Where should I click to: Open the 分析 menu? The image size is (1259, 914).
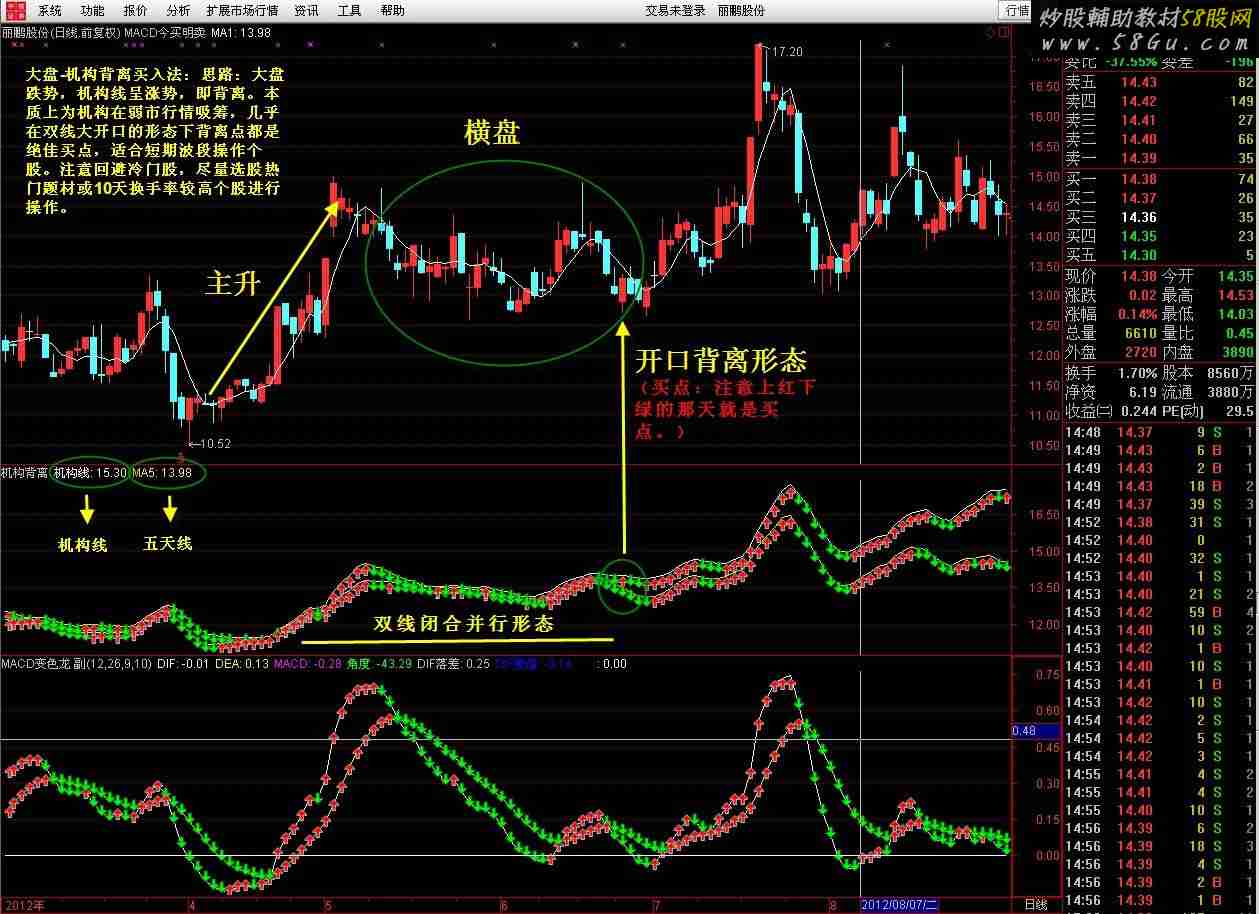click(178, 10)
